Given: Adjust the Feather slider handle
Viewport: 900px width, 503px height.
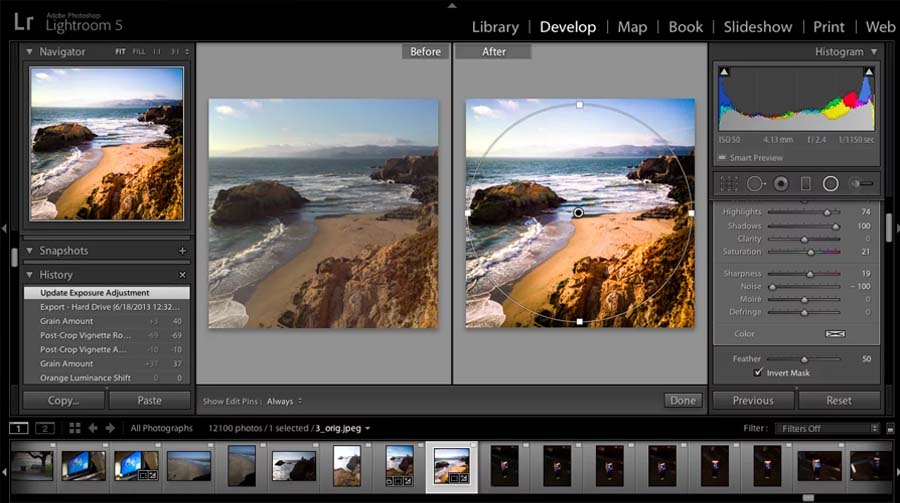Looking at the screenshot, I should click(x=804, y=359).
